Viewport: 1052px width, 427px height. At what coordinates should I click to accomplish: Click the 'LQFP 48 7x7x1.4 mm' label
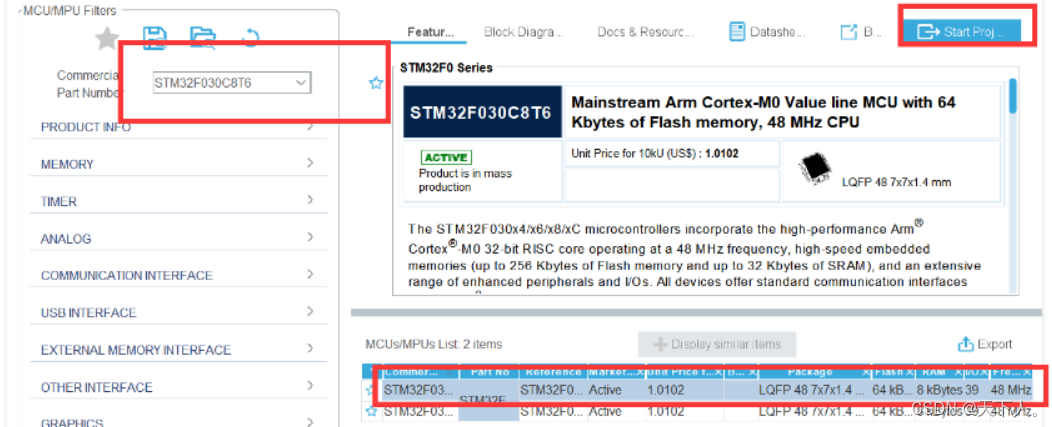(896, 182)
